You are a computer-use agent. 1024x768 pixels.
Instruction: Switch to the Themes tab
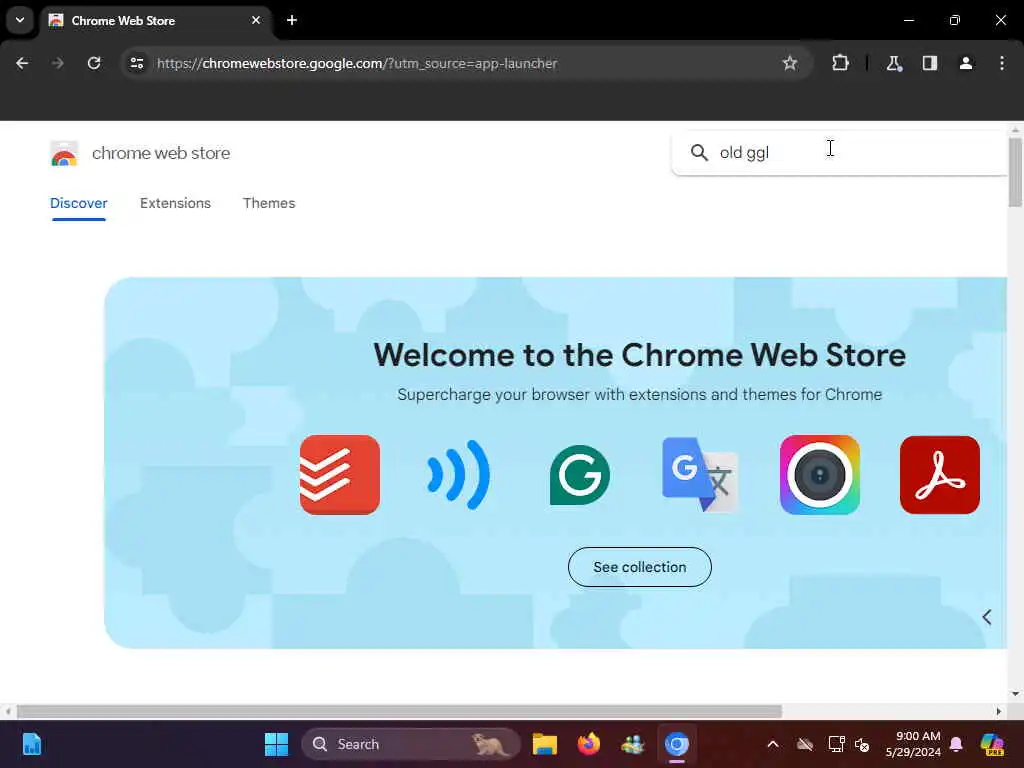pos(269,203)
